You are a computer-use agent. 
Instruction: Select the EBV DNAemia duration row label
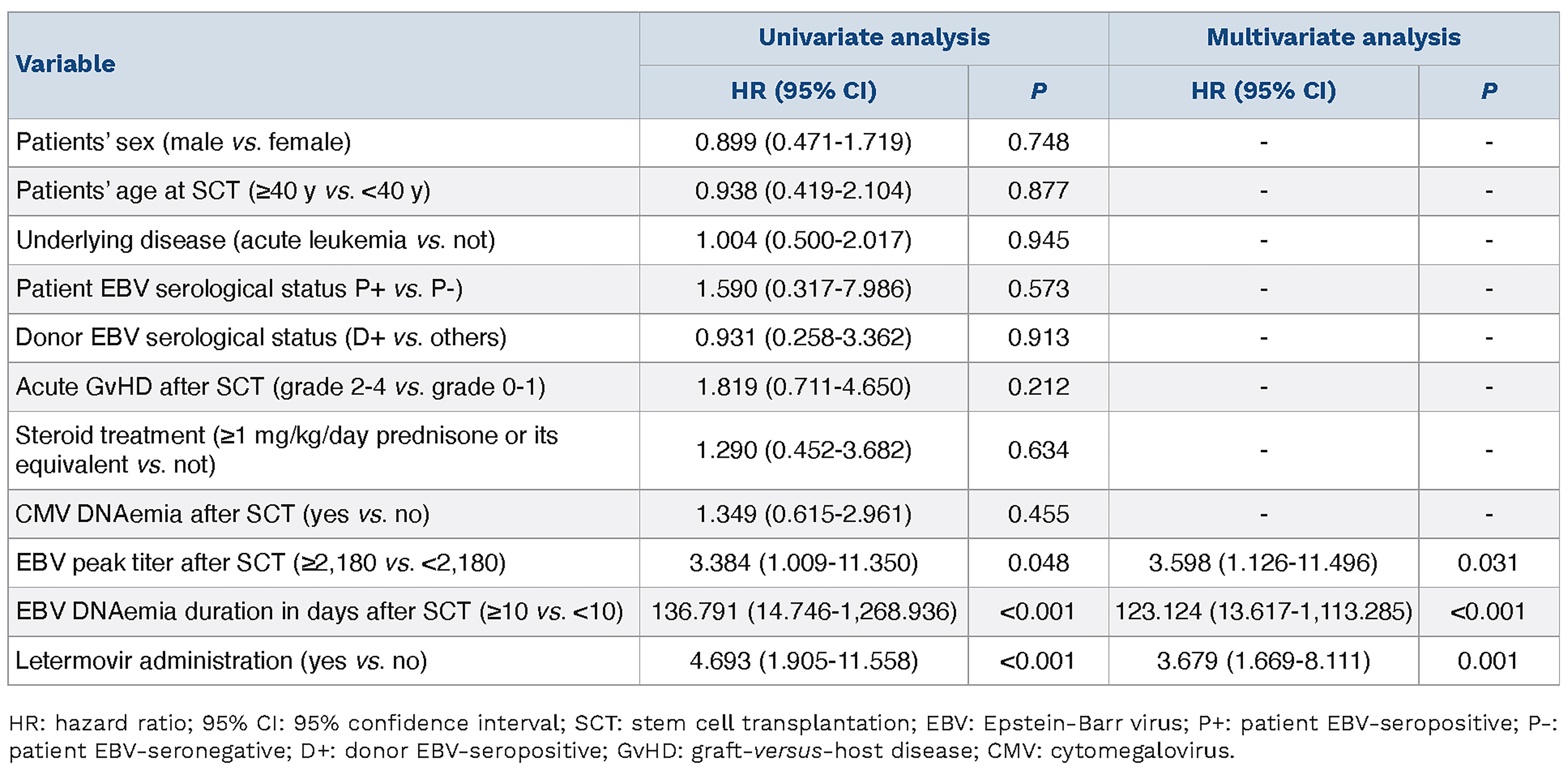tap(320, 612)
